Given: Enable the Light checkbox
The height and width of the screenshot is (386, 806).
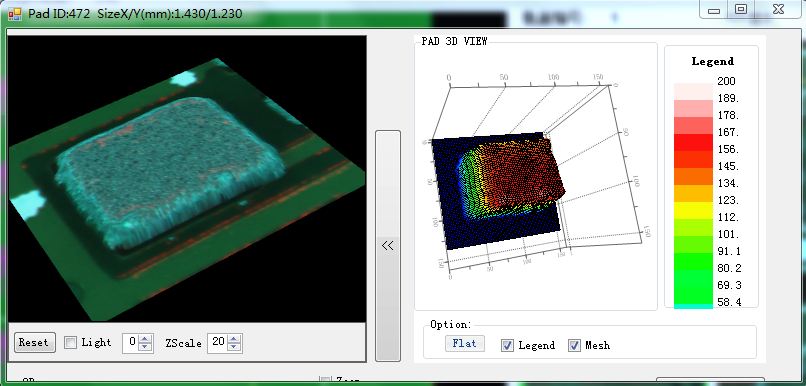Looking at the screenshot, I should pyautogui.click(x=70, y=343).
